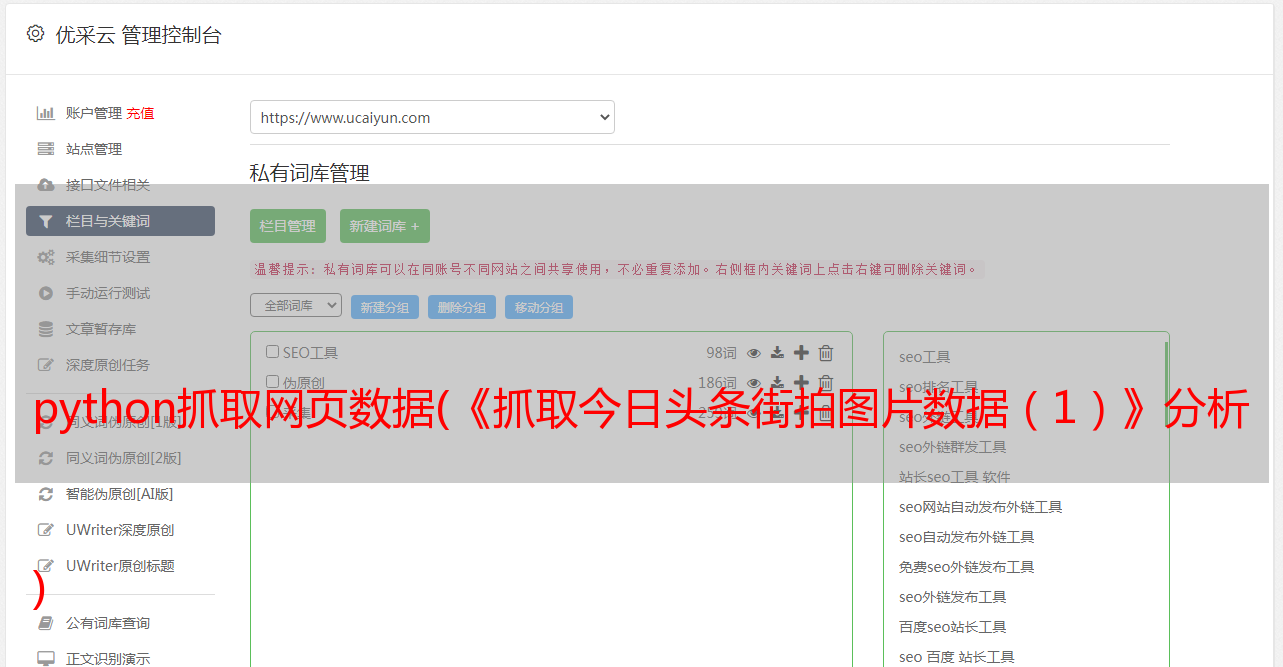Click the 98词 count on SEO工具 row
1283x667 pixels.
[x=721, y=353]
